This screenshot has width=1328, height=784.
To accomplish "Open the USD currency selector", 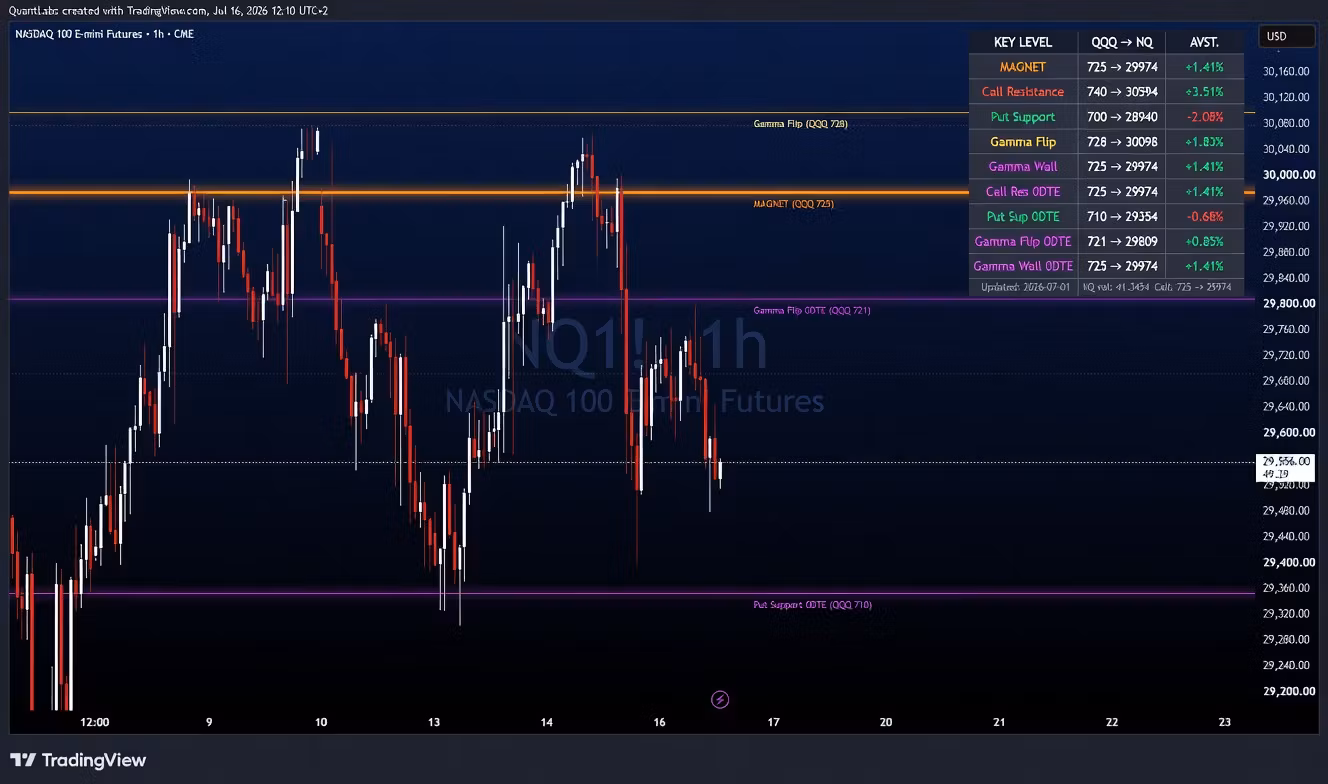I will pos(1287,36).
